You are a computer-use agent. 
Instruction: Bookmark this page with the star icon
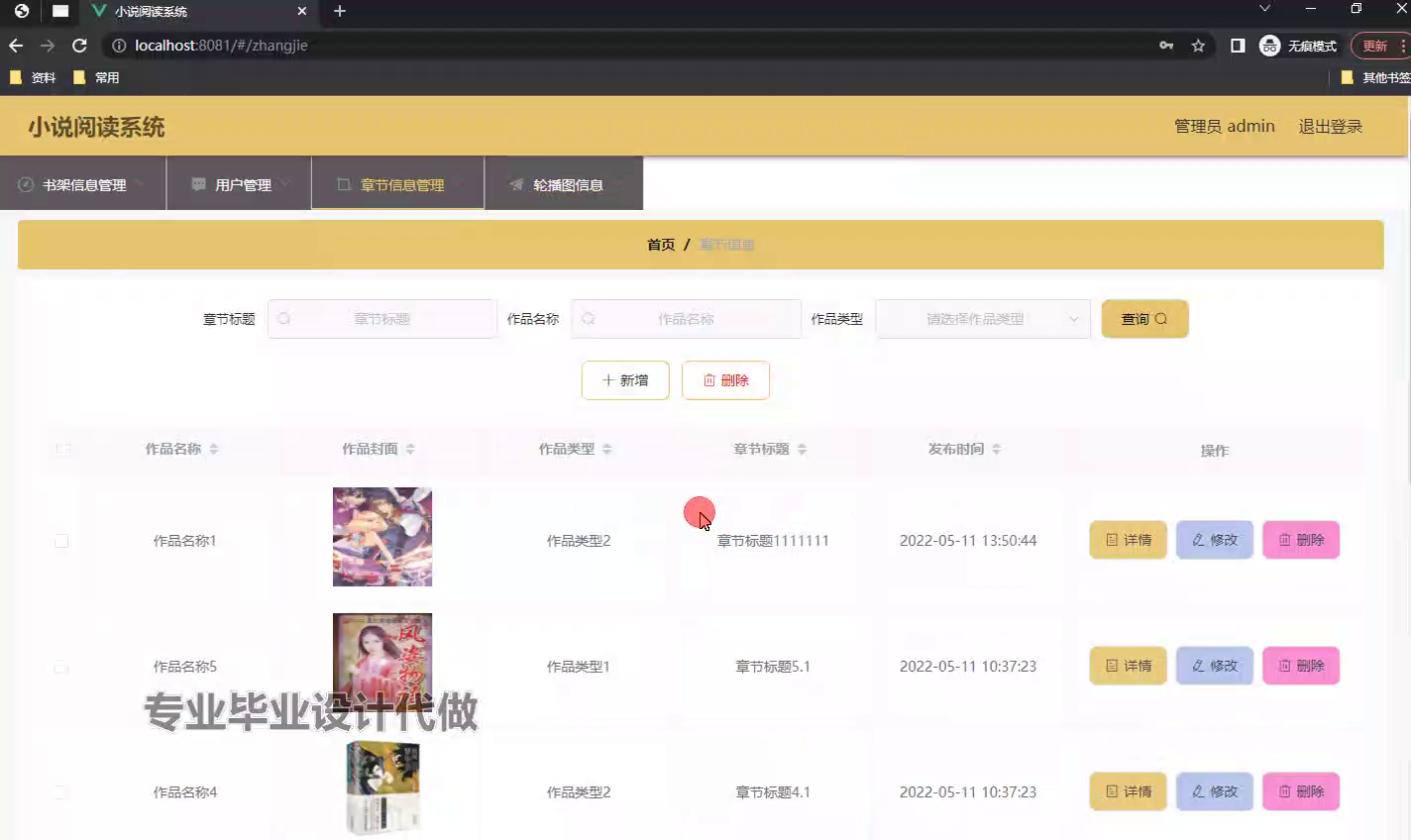tap(1198, 46)
